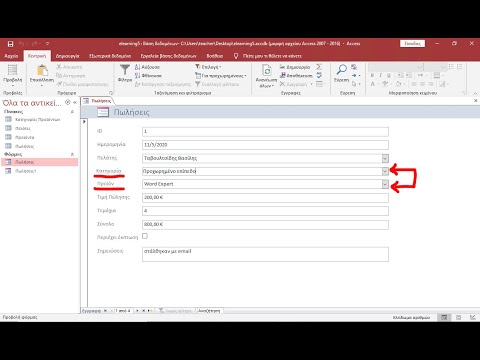Click the text highlight color icon

385,84
